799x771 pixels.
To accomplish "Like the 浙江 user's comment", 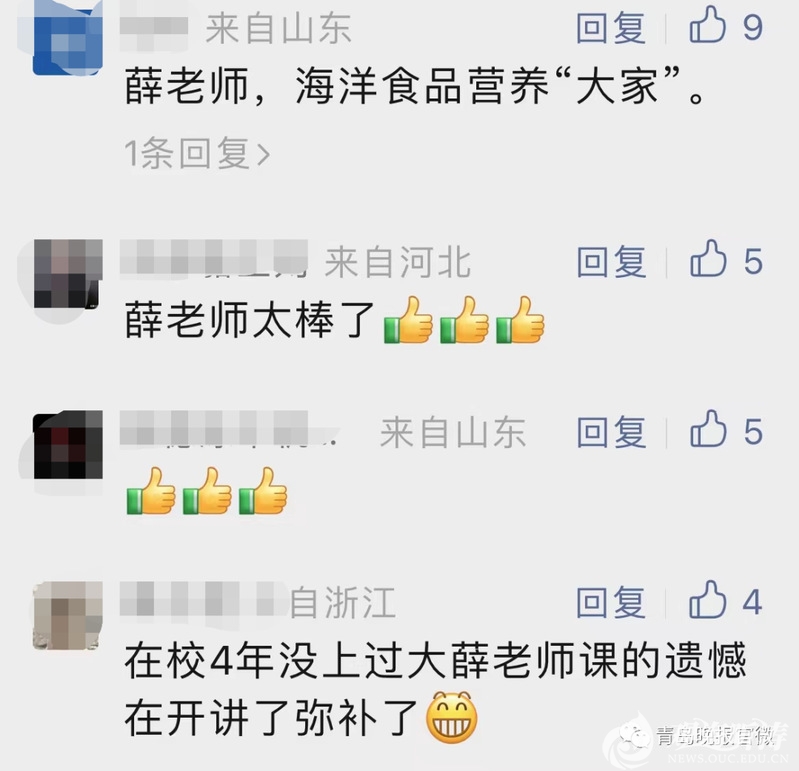I will (707, 601).
